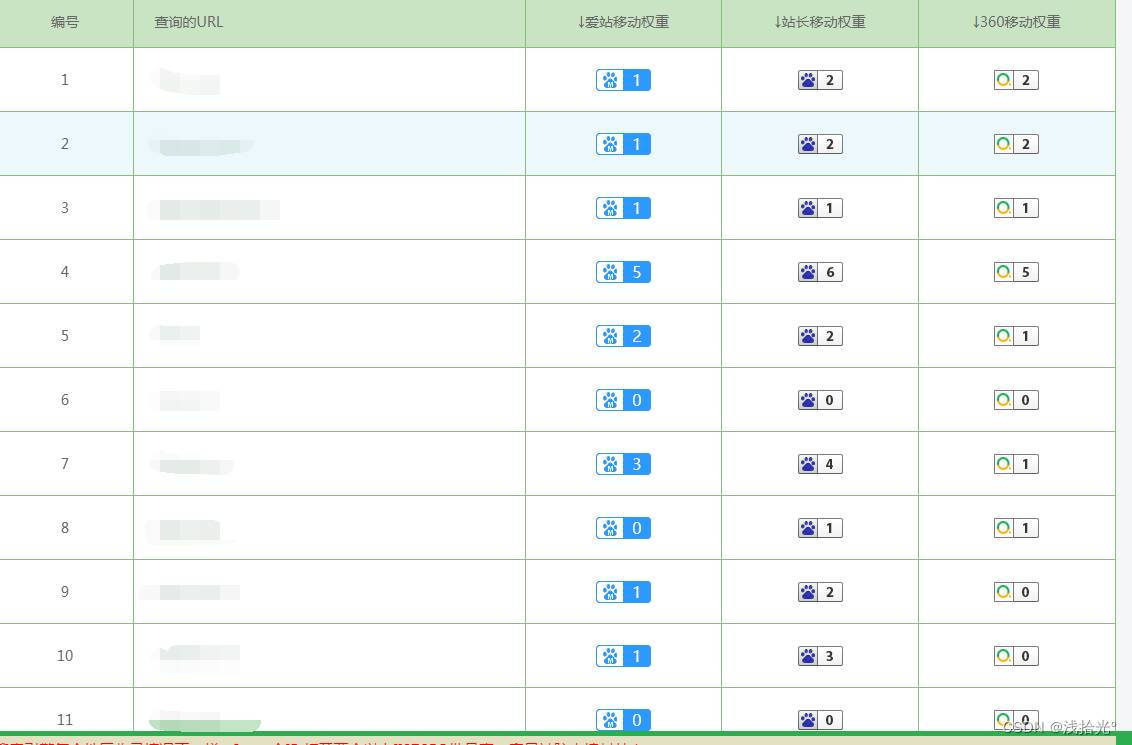Open the blurred URL in row 3
This screenshot has height=745, width=1132.
[x=214, y=209]
